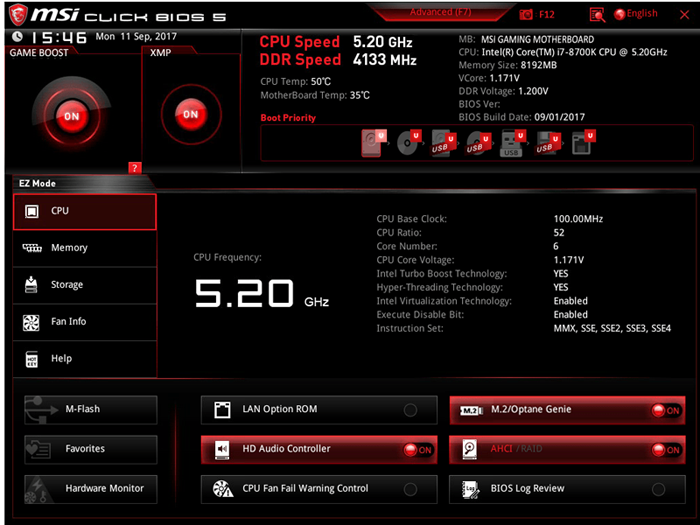Open the BIOS search magnifier icon
The width and height of the screenshot is (700, 525).
[x=597, y=15]
